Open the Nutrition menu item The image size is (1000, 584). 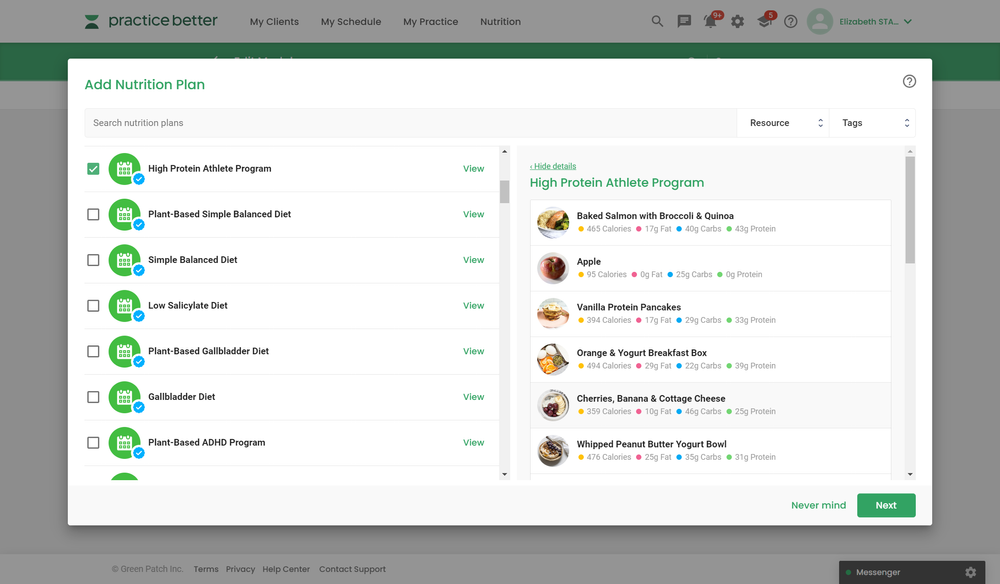point(500,21)
